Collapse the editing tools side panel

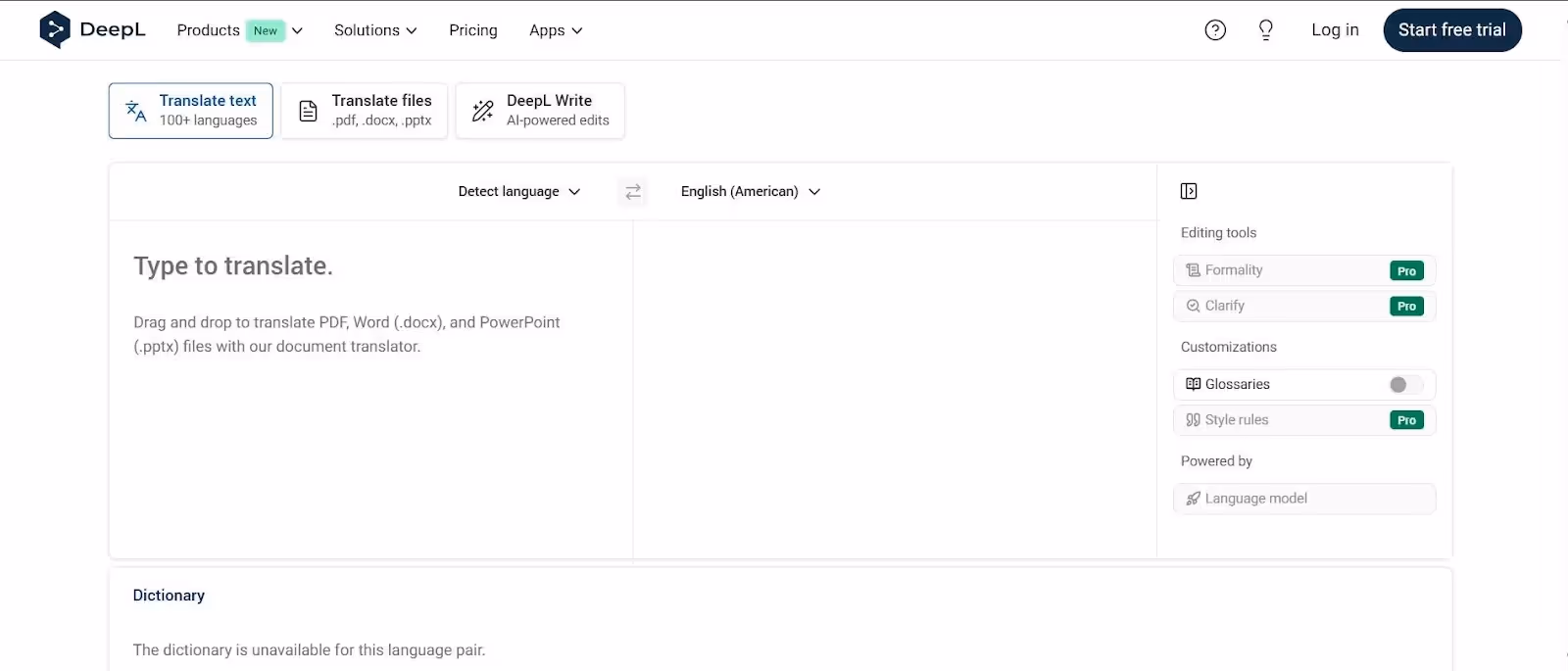pyautogui.click(x=1188, y=190)
